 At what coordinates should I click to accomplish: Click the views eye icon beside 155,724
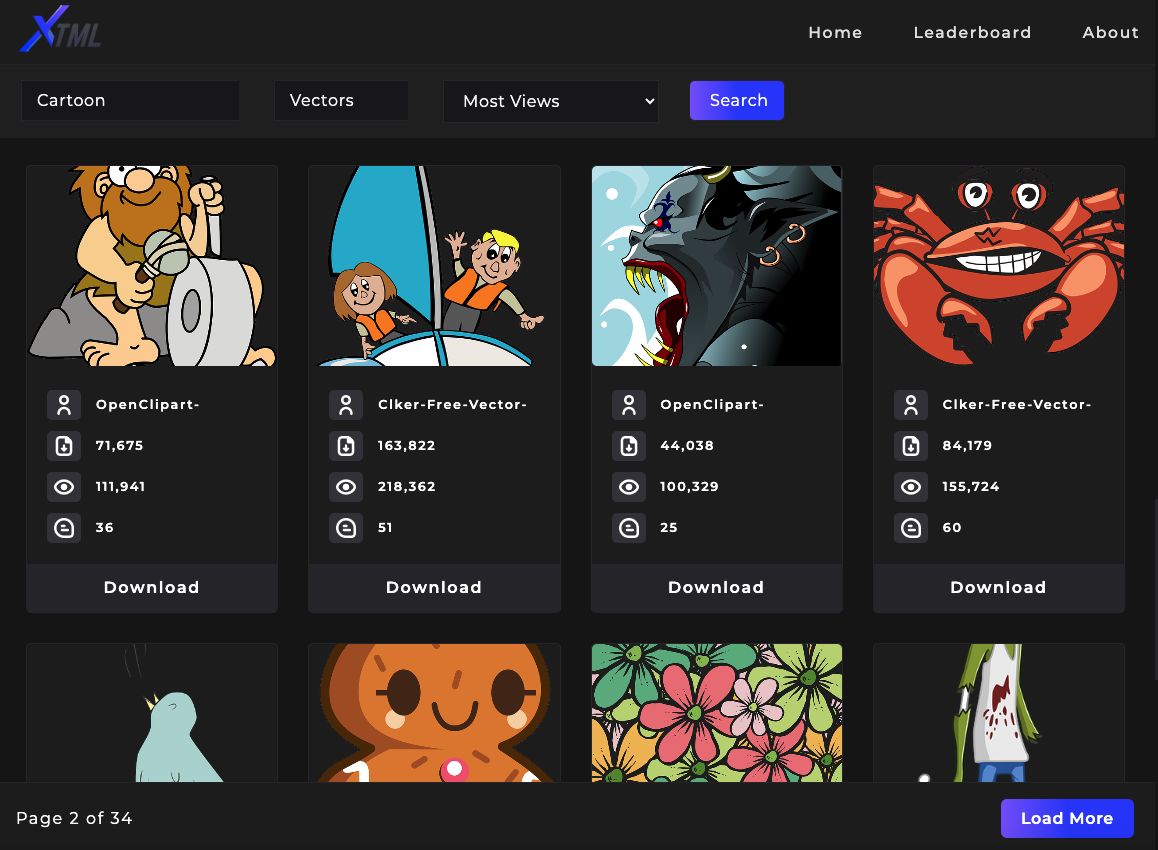click(x=911, y=487)
